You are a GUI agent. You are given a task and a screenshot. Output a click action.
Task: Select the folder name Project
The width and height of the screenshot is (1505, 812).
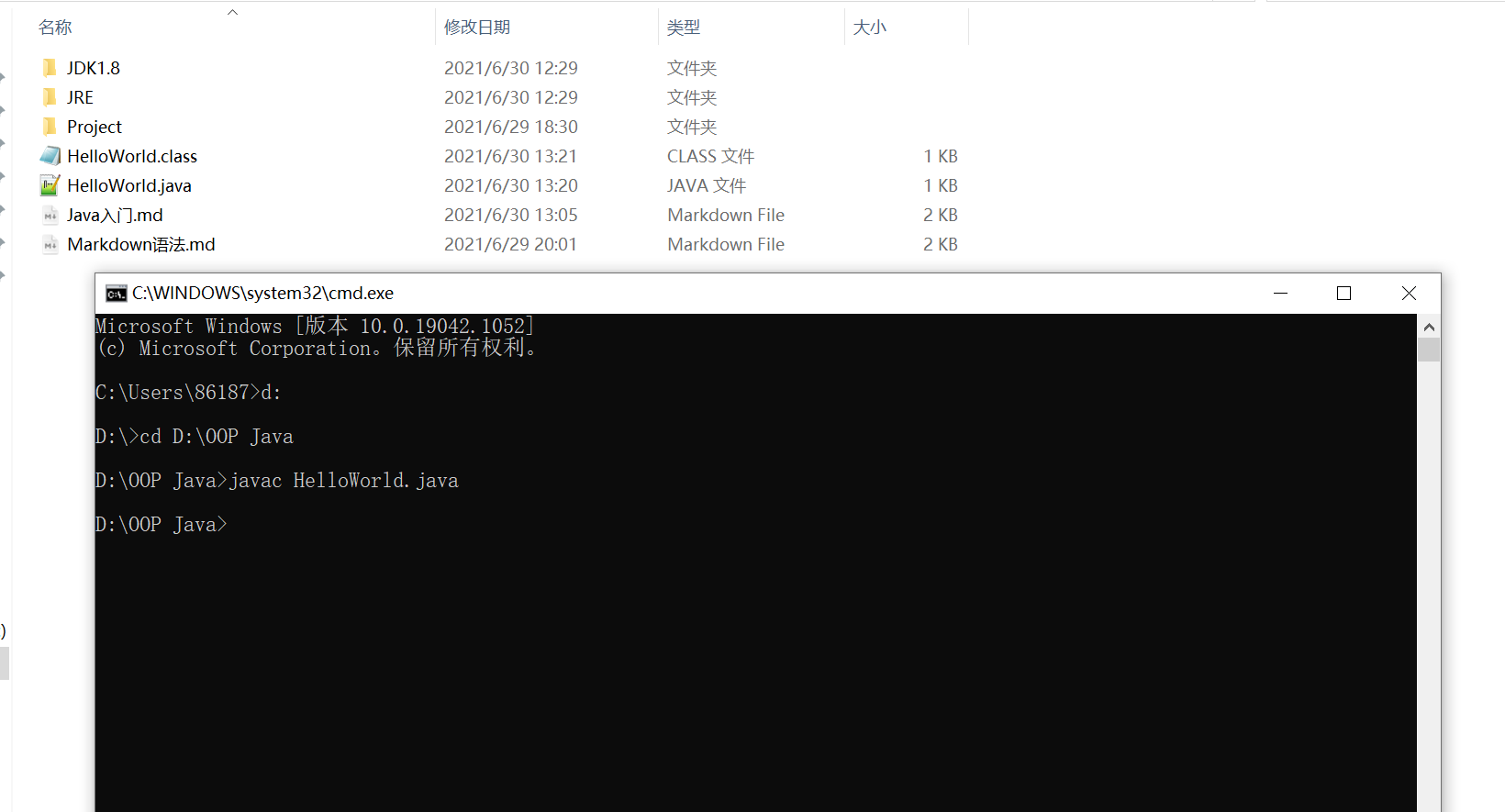click(95, 127)
